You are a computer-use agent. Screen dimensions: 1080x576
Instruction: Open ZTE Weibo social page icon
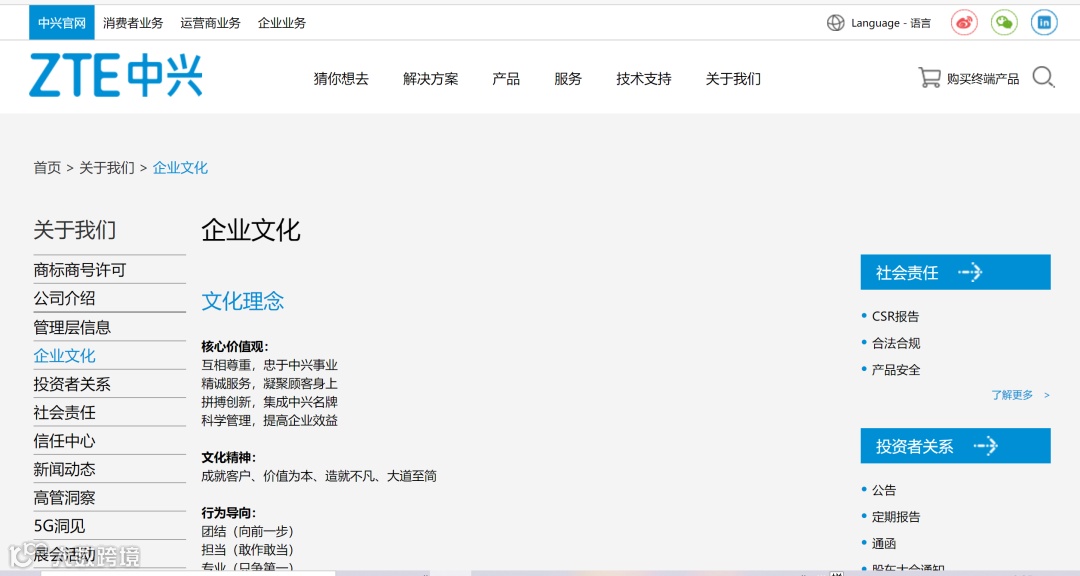(x=964, y=23)
